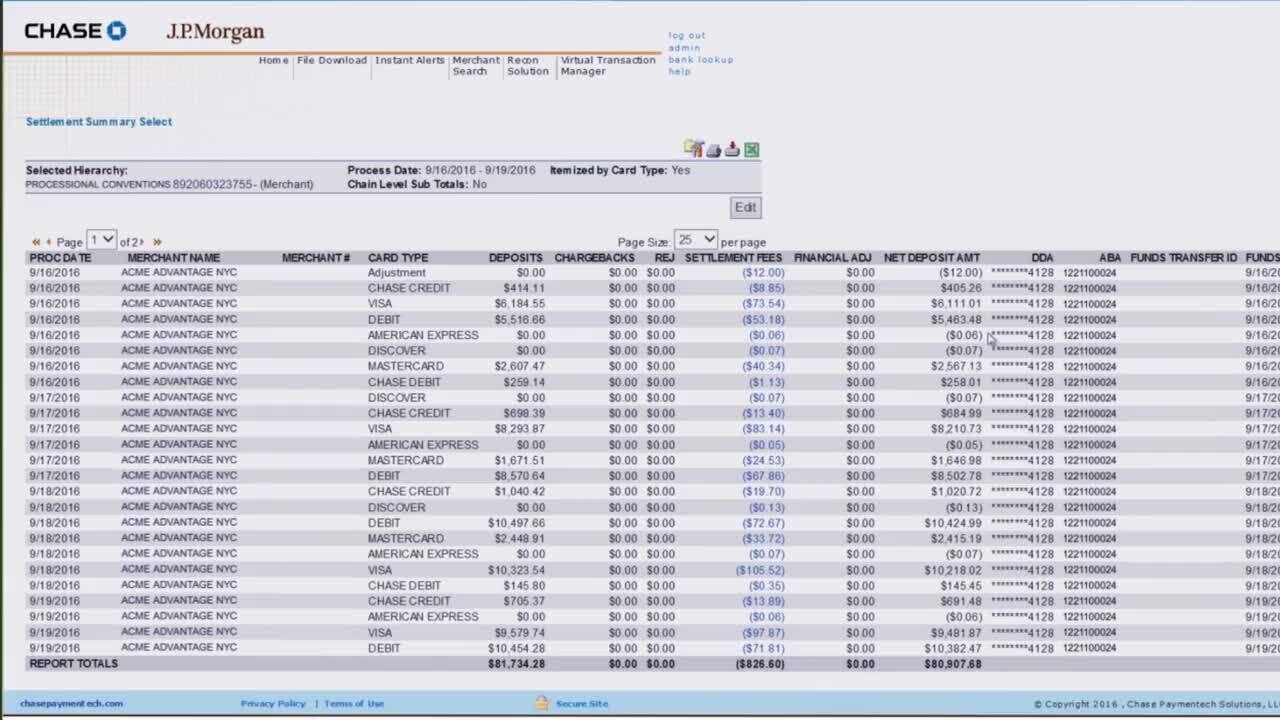Viewport: 1280px width, 720px height.
Task: Open Virtual Transaction Manager menu
Action: click(608, 66)
